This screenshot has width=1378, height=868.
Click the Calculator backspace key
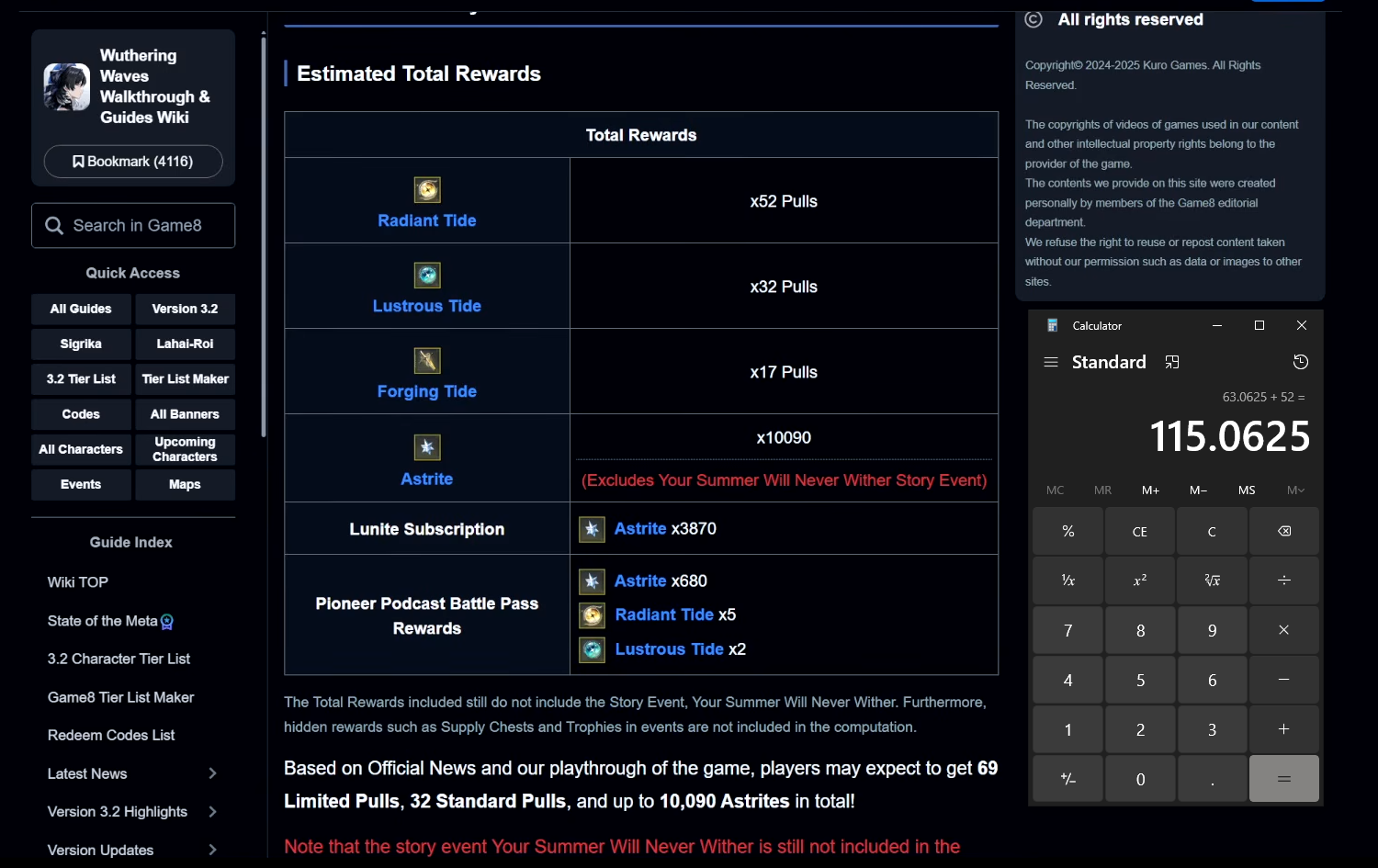tap(1284, 531)
